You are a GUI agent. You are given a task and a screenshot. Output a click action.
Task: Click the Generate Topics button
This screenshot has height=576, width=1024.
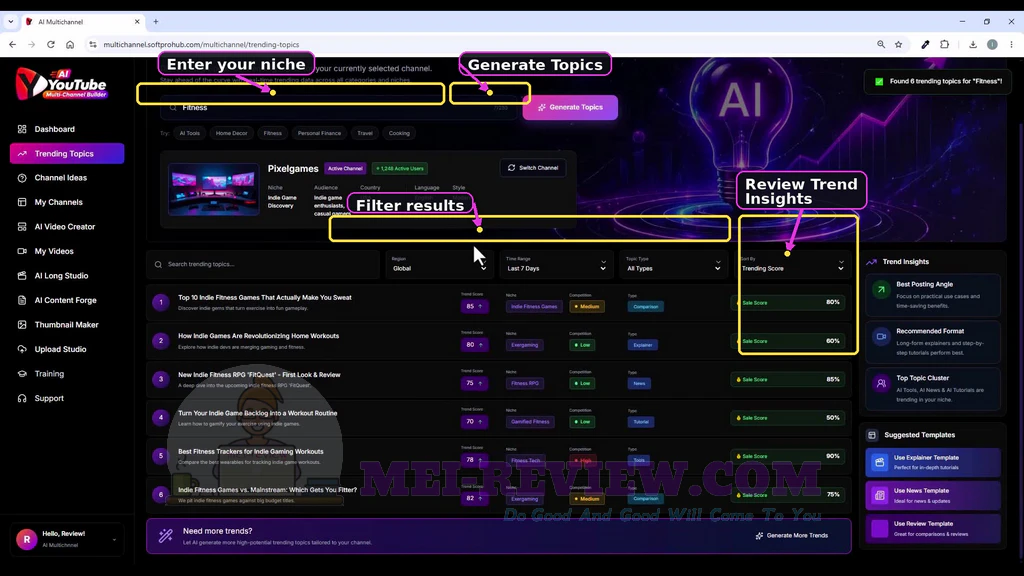[570, 107]
